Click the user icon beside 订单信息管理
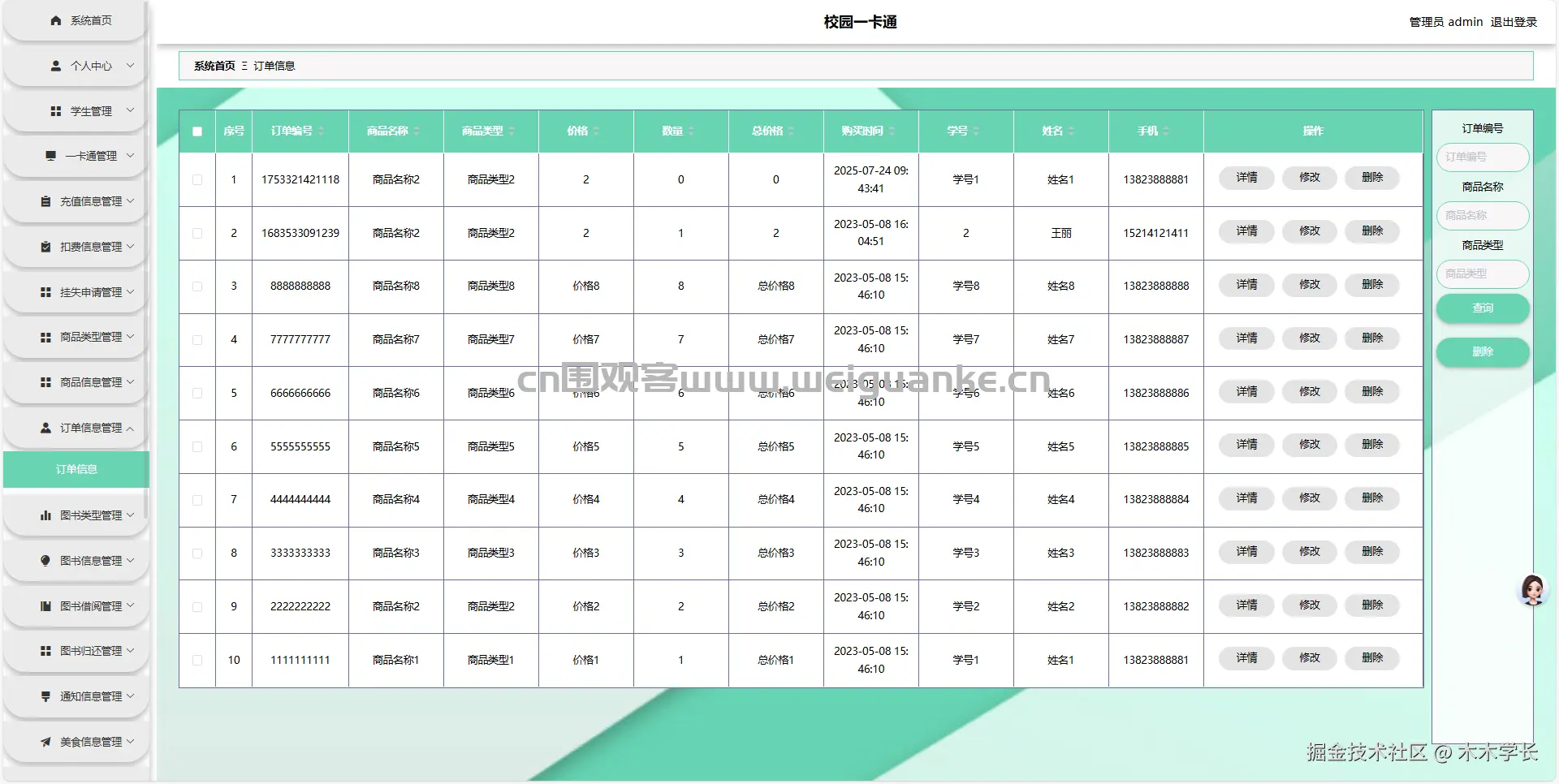Screen dimensions: 1559x784 coord(45,428)
